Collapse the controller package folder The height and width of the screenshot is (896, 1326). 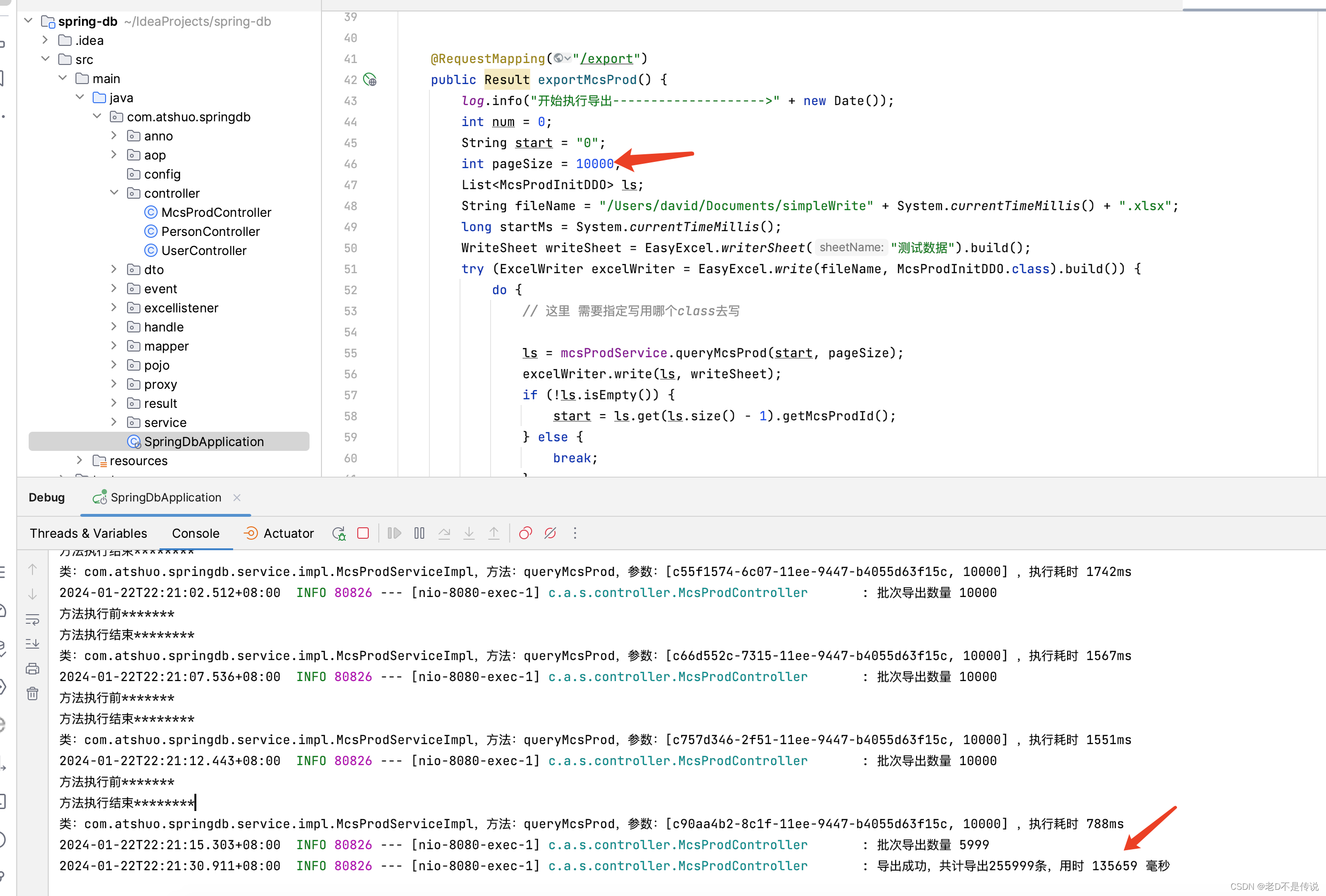click(114, 193)
